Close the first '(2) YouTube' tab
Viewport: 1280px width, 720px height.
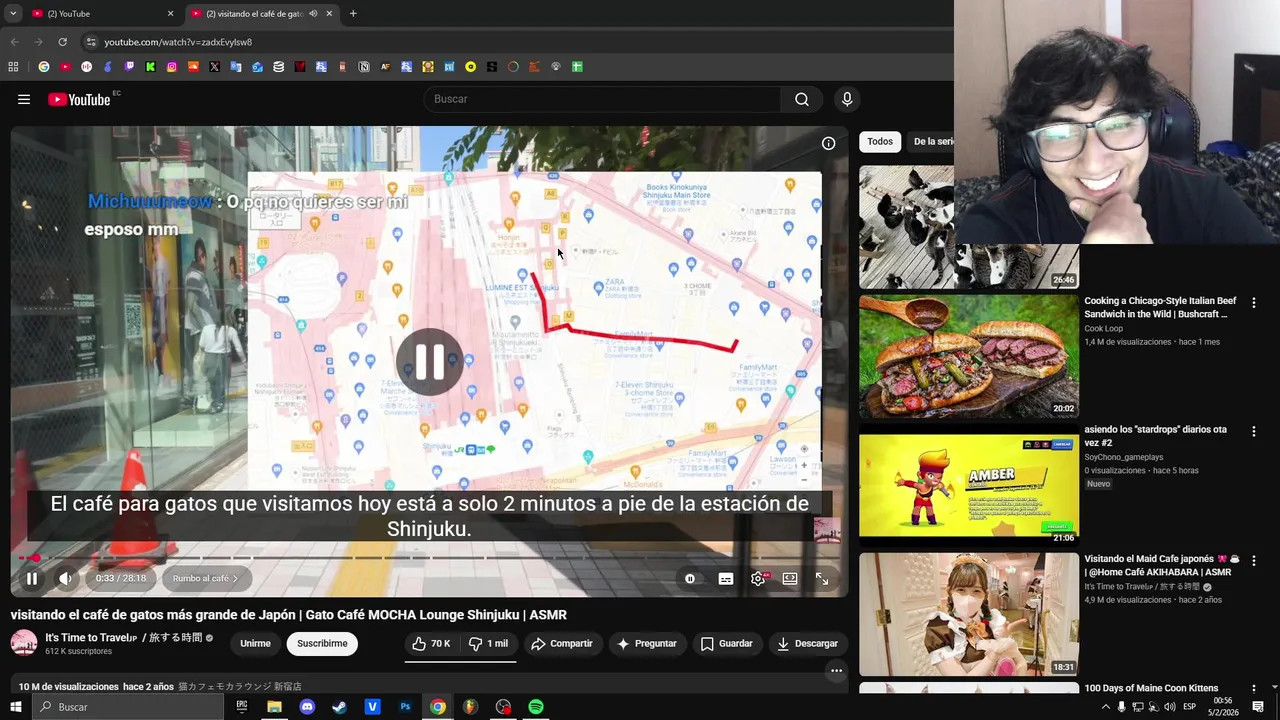click(170, 14)
